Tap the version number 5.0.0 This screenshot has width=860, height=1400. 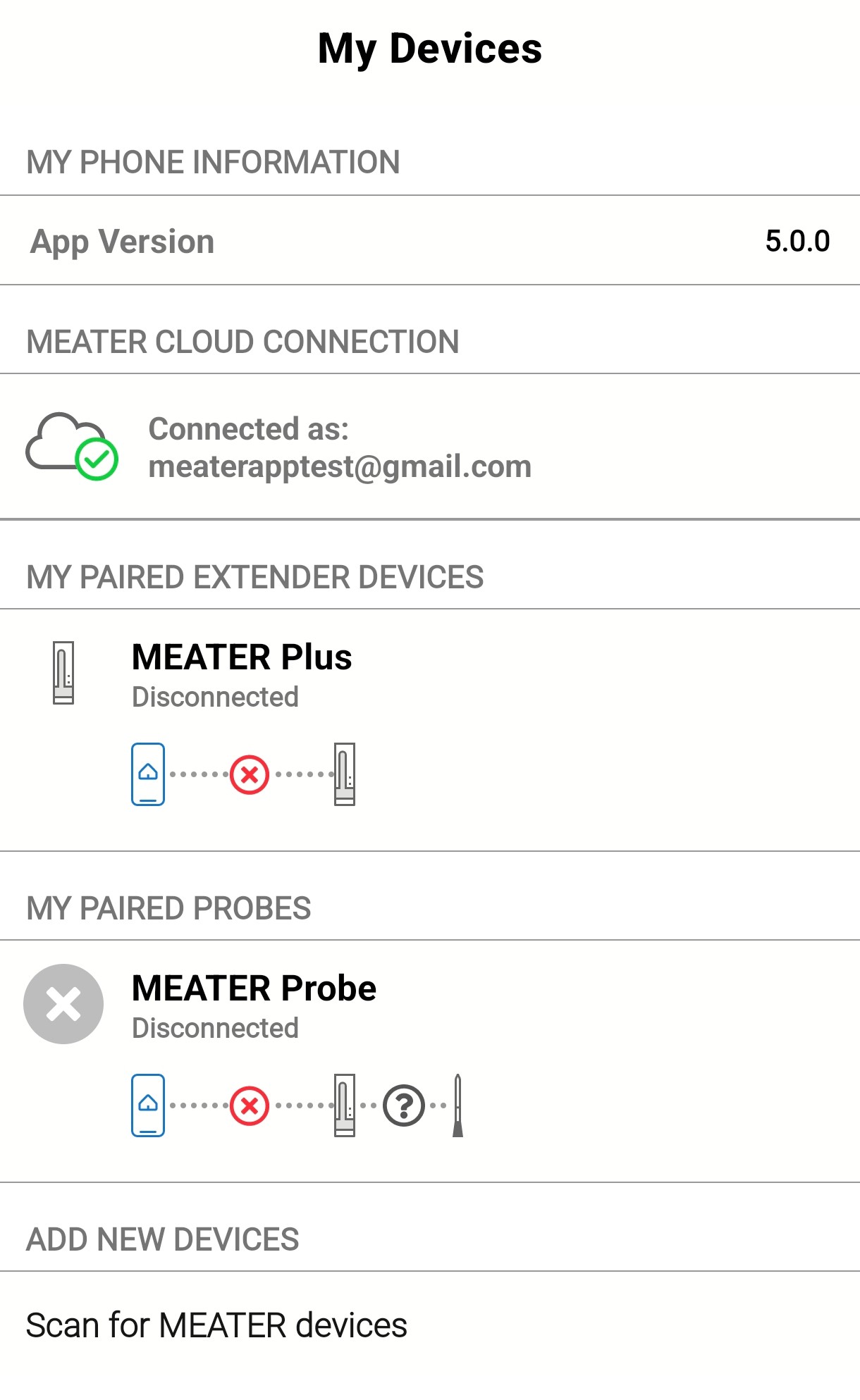tap(797, 241)
